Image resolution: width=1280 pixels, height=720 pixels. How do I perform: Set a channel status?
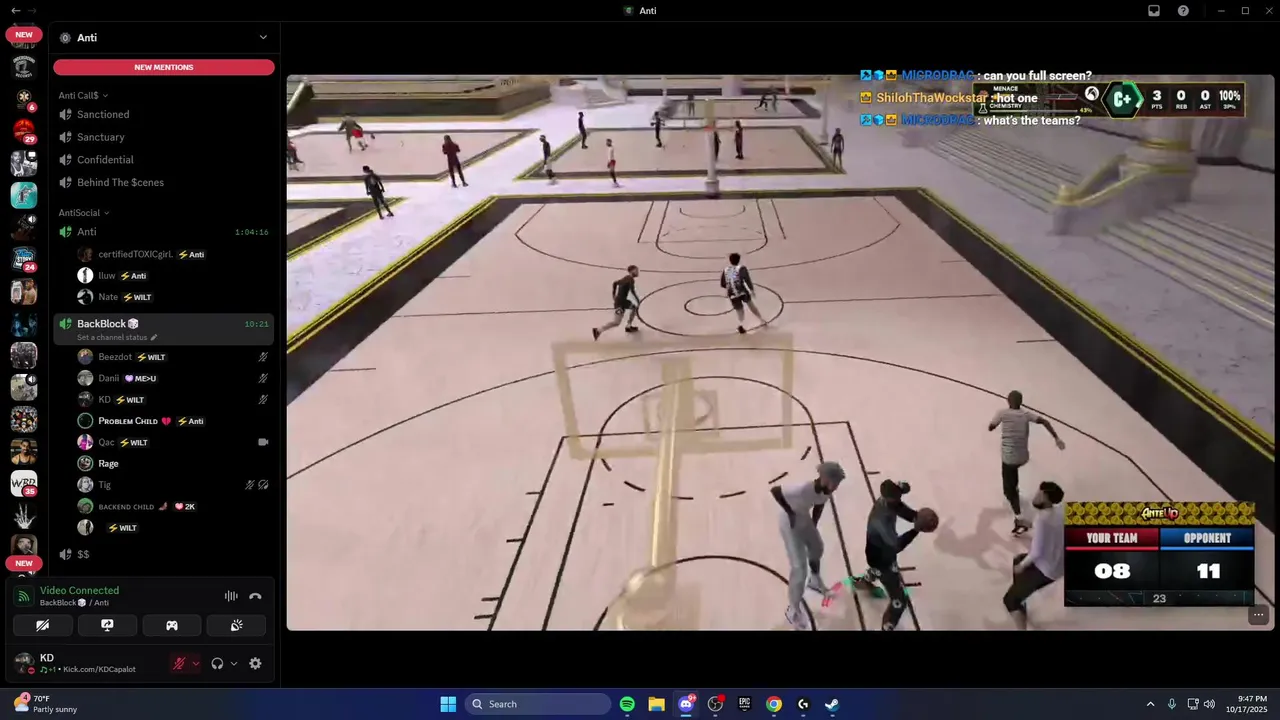pyautogui.click(x=117, y=337)
